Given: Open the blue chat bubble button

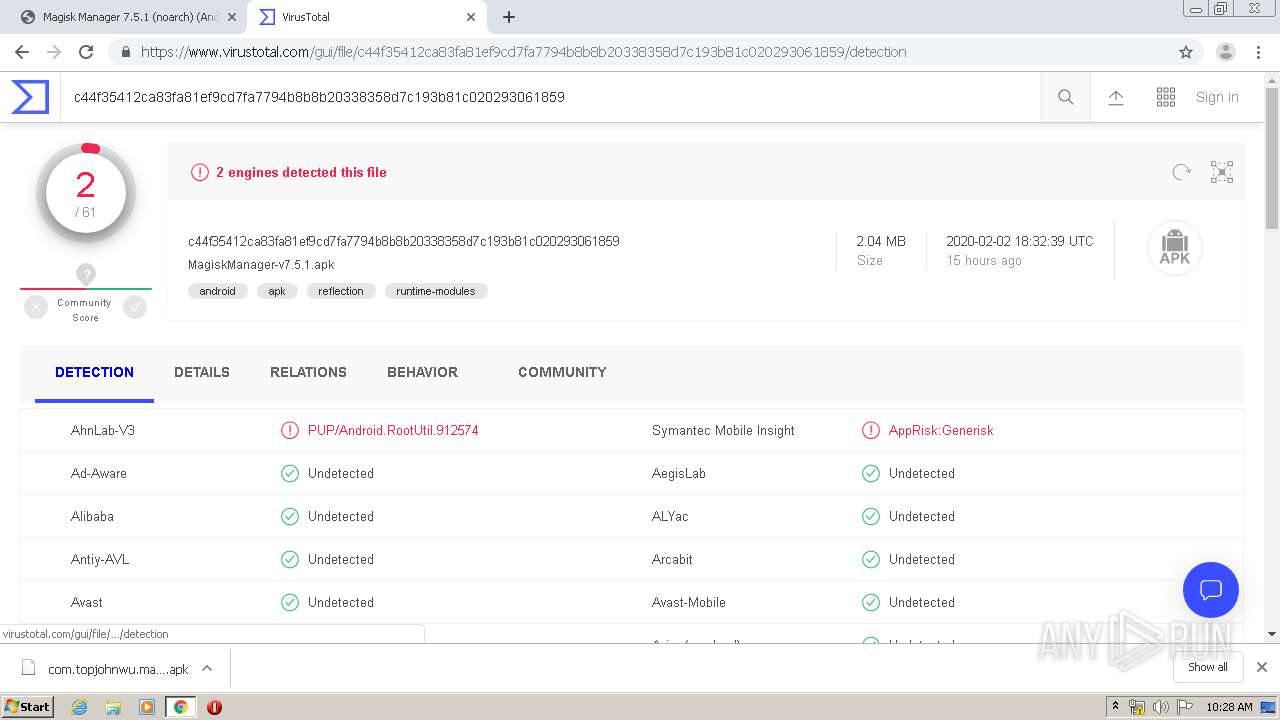Looking at the screenshot, I should pyautogui.click(x=1211, y=590).
